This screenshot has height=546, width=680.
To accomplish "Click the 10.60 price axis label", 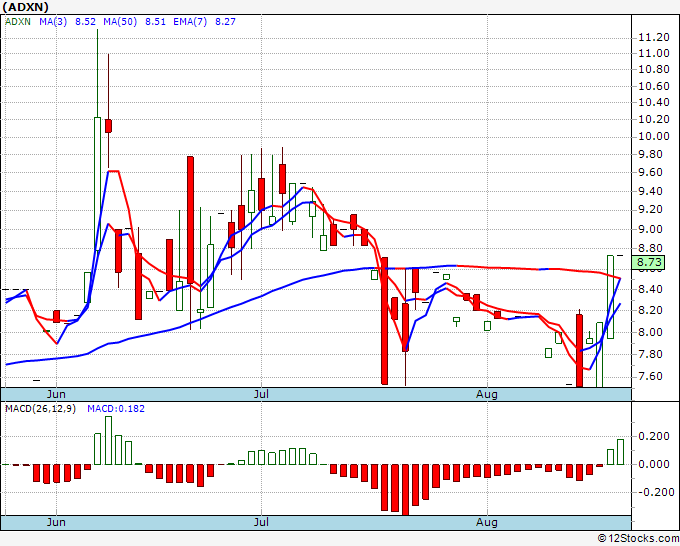I will point(654,86).
